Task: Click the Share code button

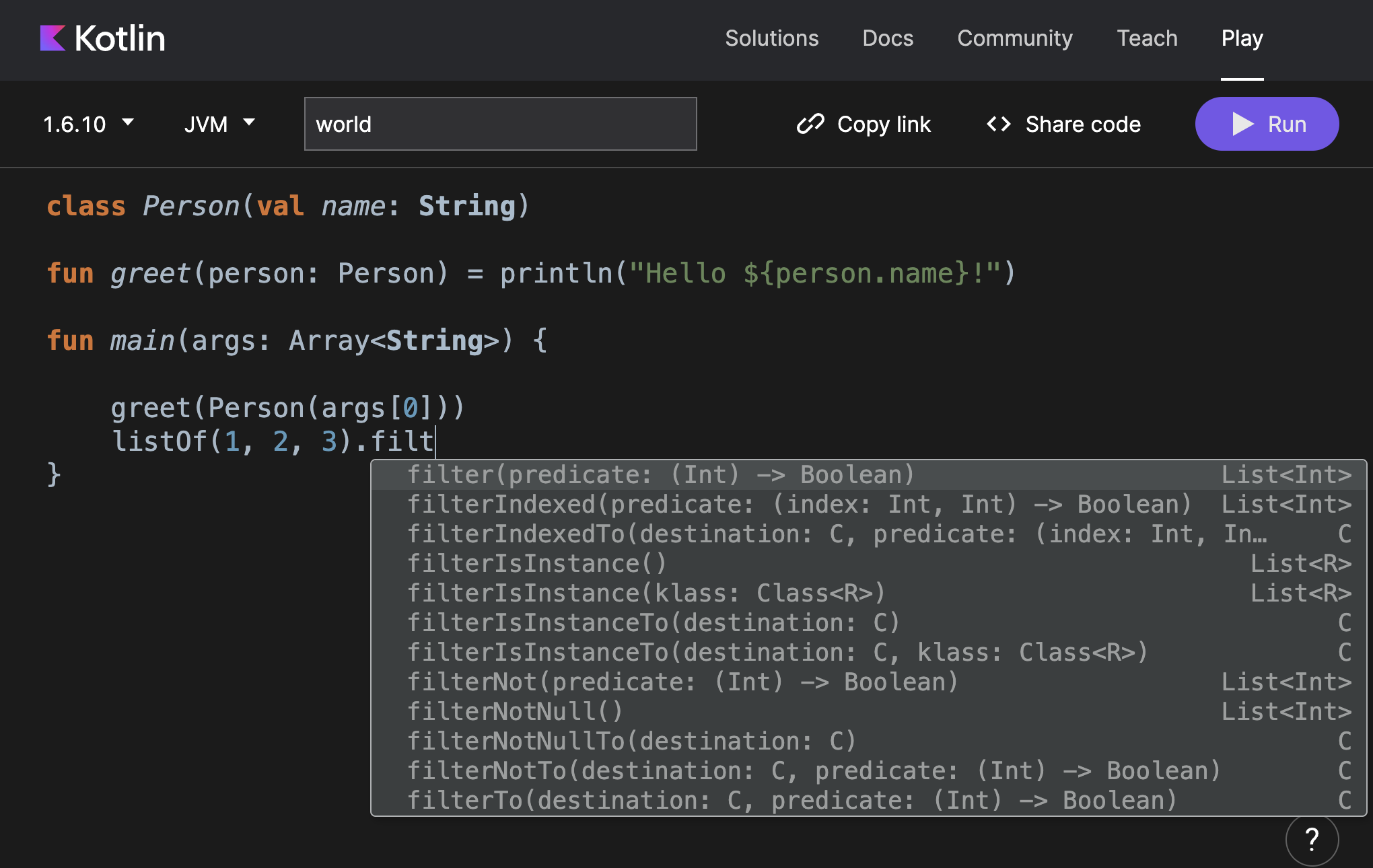Action: tap(1064, 124)
